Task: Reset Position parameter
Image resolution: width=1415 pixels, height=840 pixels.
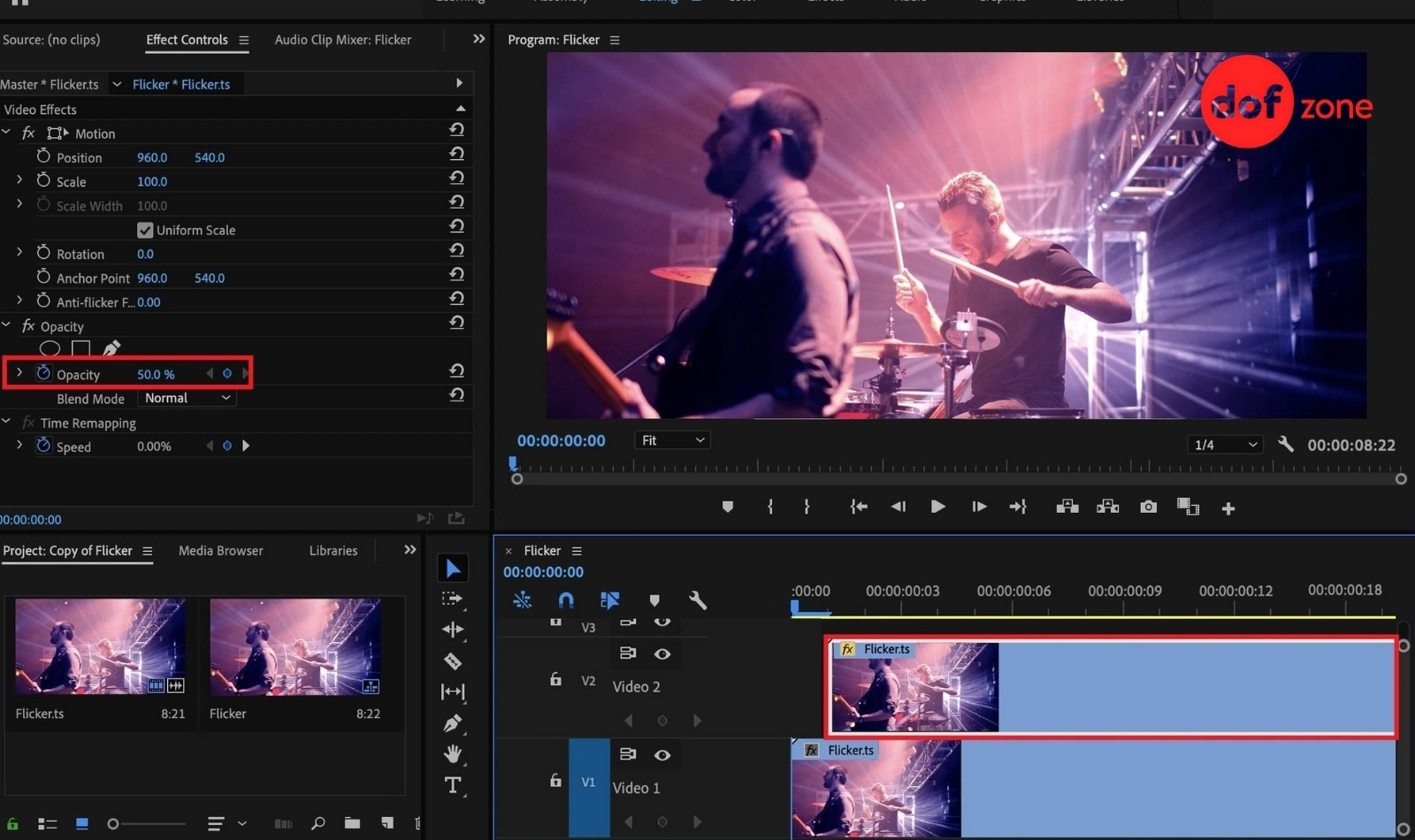Action: tap(456, 154)
